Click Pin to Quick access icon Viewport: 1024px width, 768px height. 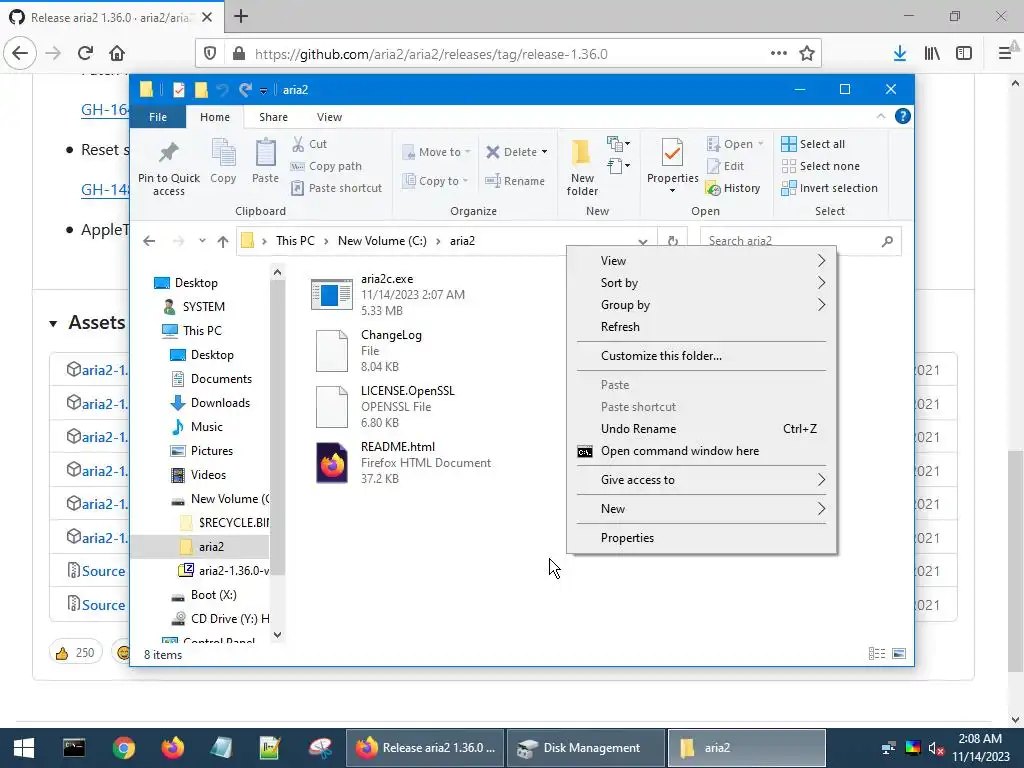(168, 153)
